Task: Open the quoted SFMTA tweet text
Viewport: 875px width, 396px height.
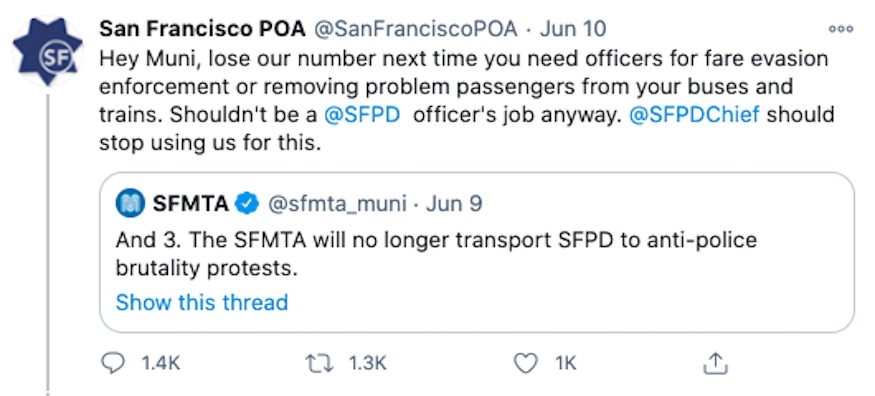Action: (x=436, y=254)
